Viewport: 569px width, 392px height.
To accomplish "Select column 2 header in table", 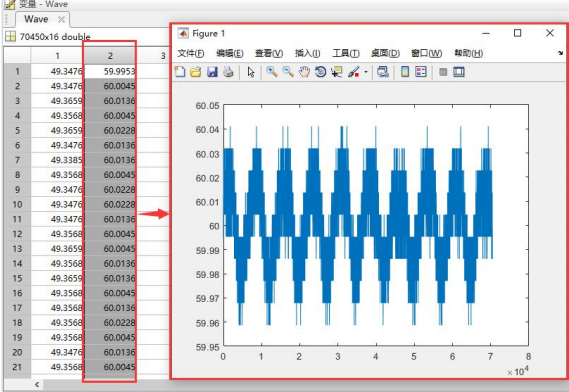I will 110,56.
